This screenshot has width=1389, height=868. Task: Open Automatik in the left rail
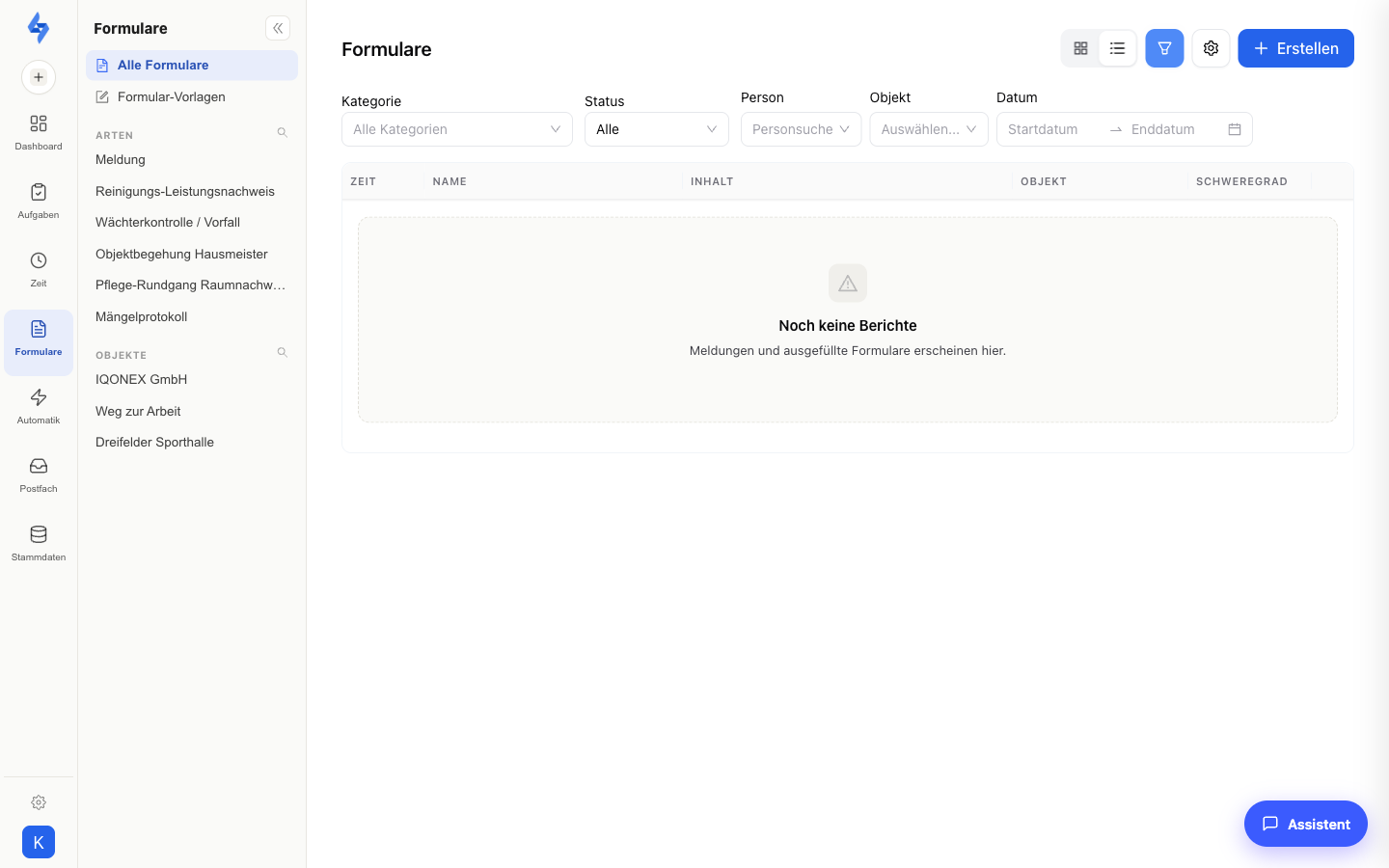click(39, 407)
